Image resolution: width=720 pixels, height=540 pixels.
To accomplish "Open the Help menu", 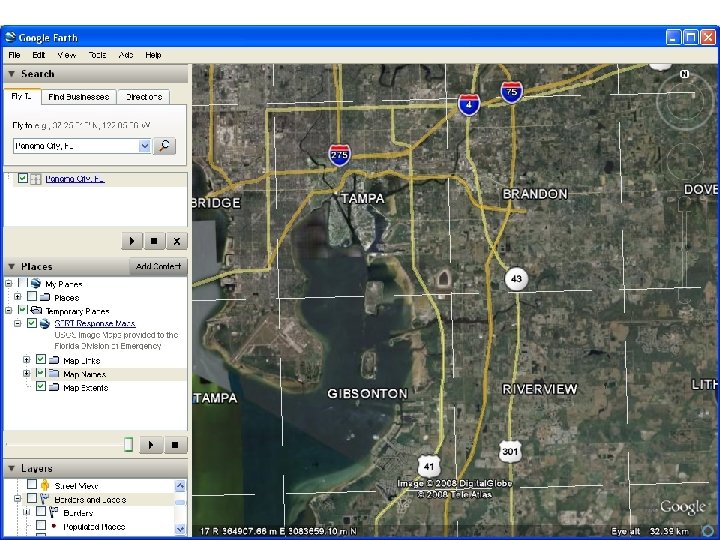I will pyautogui.click(x=153, y=55).
